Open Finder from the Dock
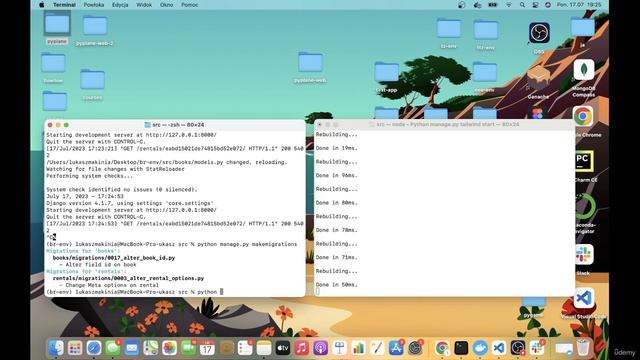This screenshot has height=360, width=640. pyautogui.click(x=56, y=348)
